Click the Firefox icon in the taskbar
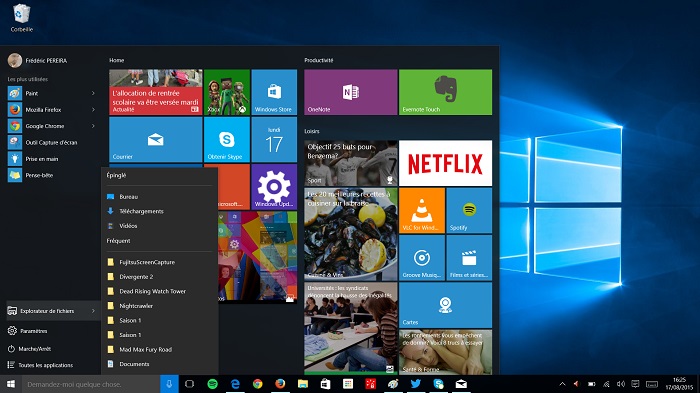This screenshot has height=393, width=700. [280, 384]
